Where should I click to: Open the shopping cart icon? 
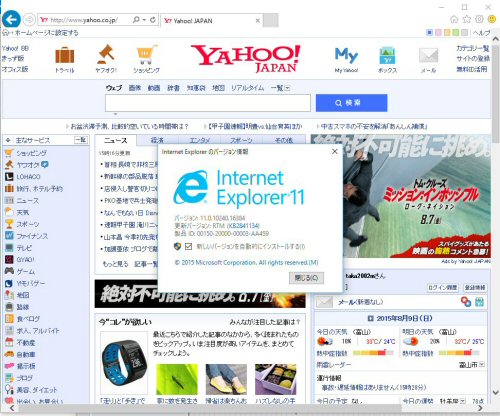pos(147,55)
